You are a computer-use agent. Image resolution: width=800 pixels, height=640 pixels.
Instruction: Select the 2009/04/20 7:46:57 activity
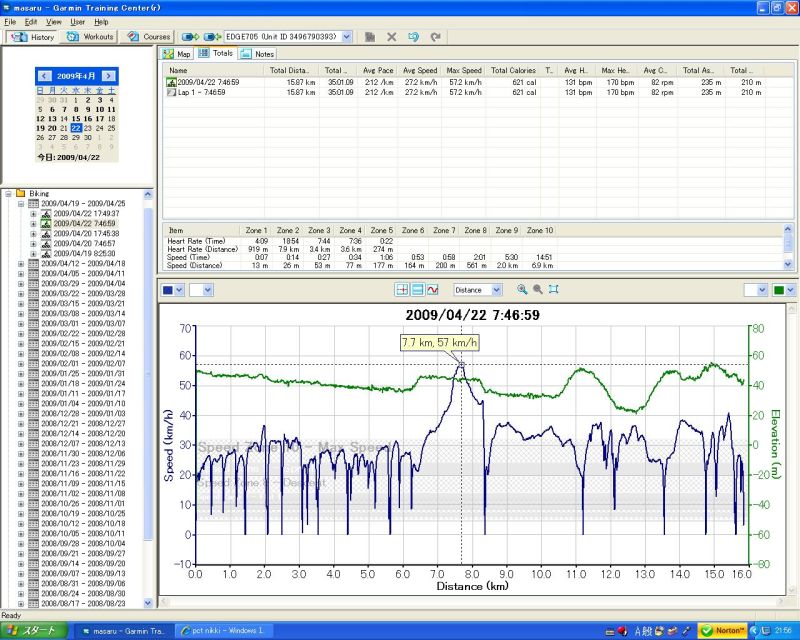coord(84,243)
